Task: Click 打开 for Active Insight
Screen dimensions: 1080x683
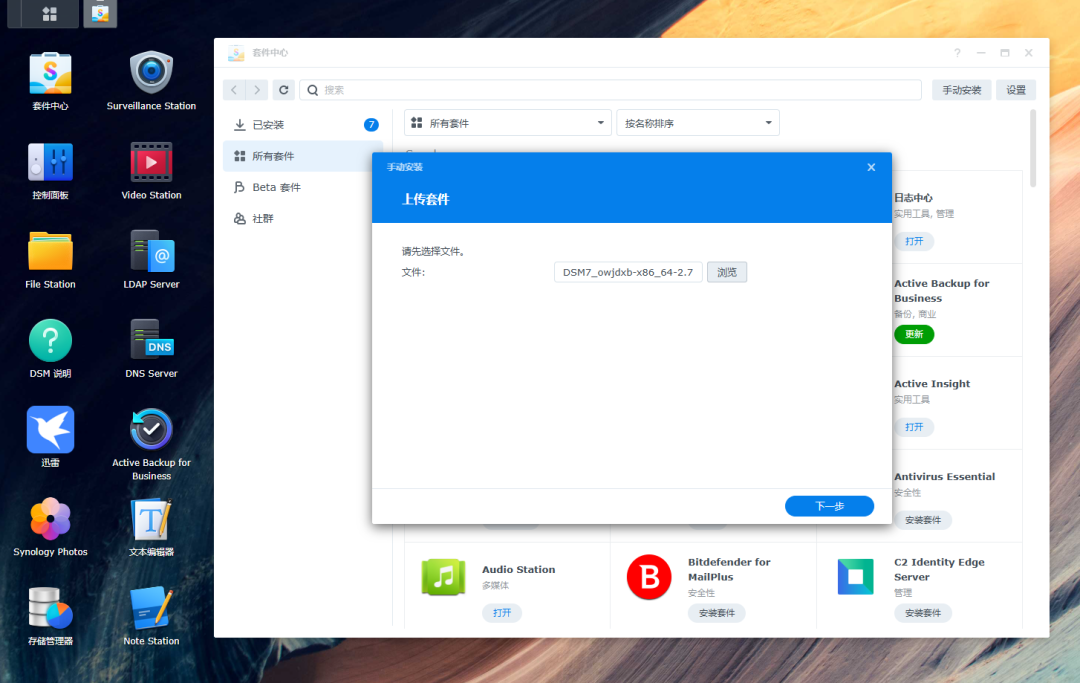Action: (914, 427)
